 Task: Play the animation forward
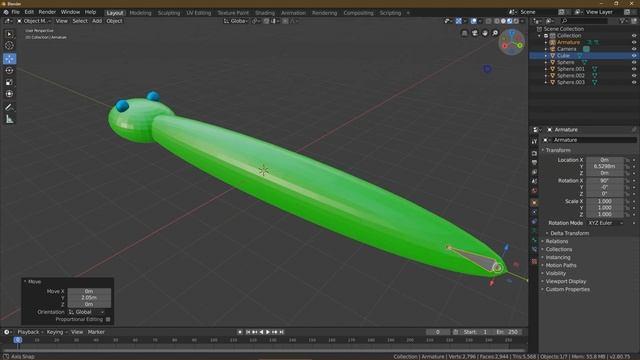point(268,332)
